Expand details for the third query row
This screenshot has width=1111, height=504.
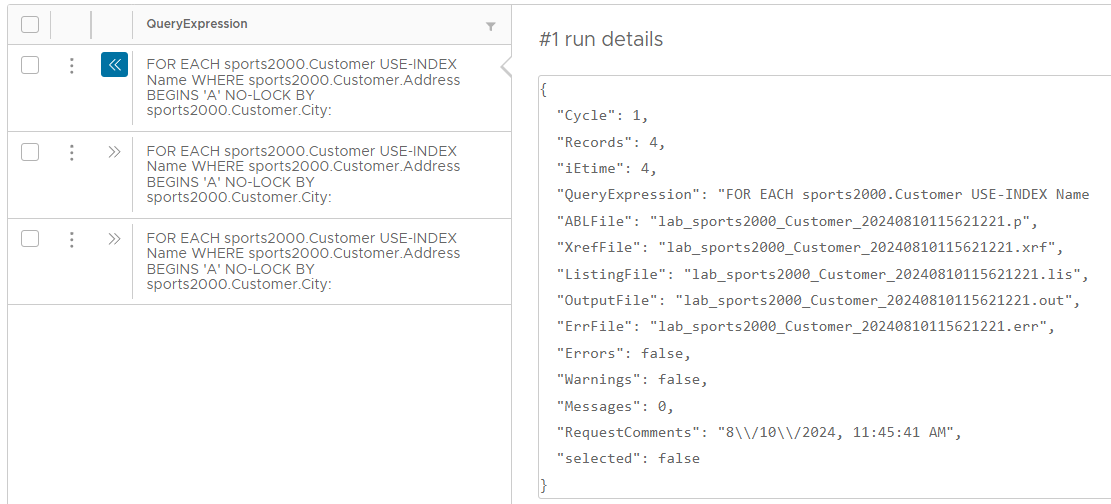click(114, 239)
